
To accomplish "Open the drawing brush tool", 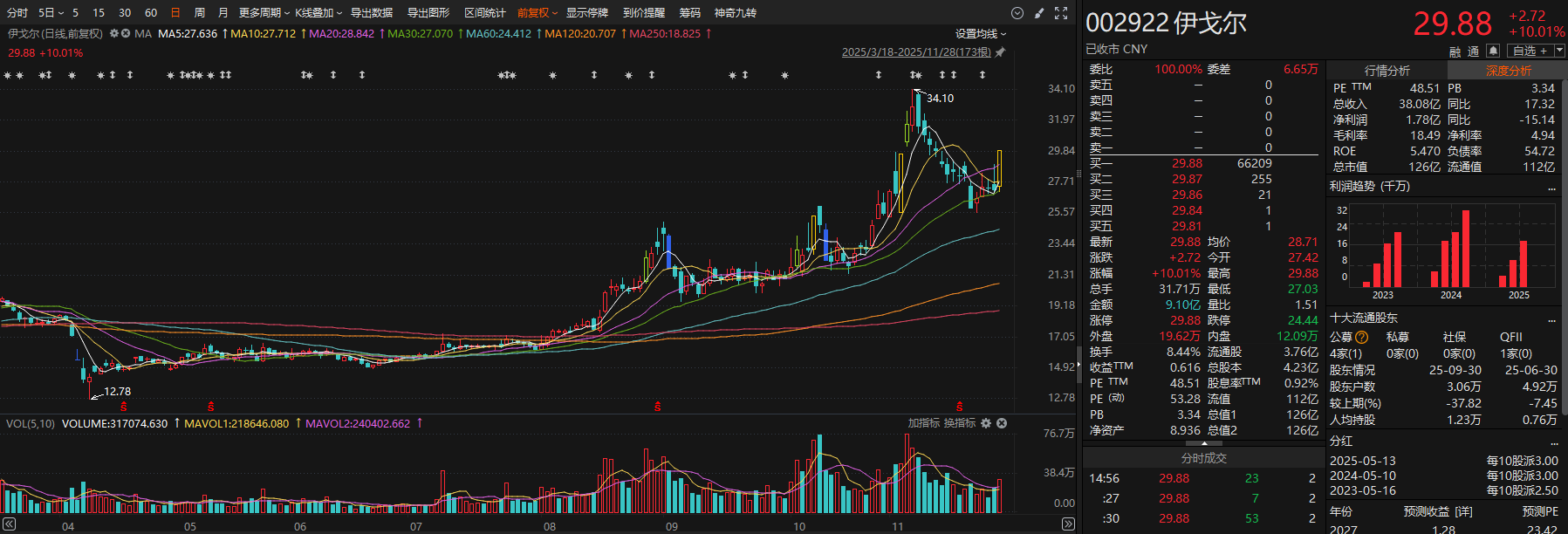I will click(1038, 13).
